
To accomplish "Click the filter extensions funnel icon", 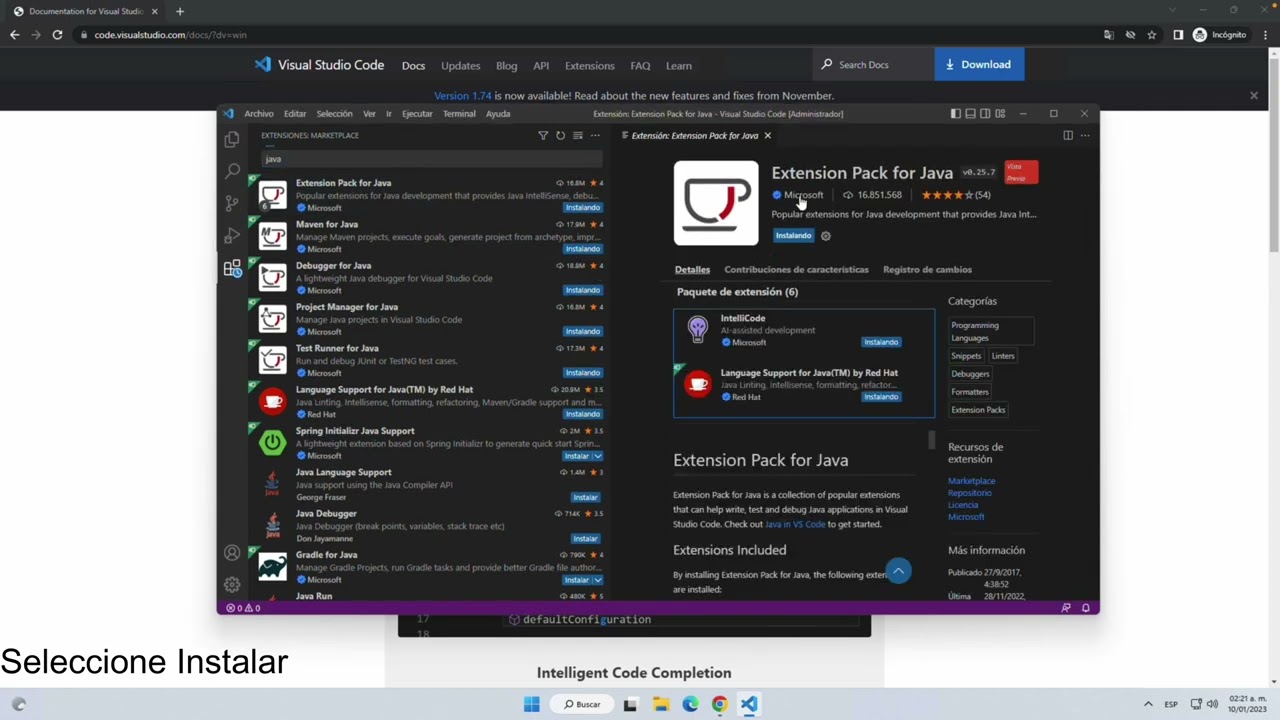I will pyautogui.click(x=543, y=135).
